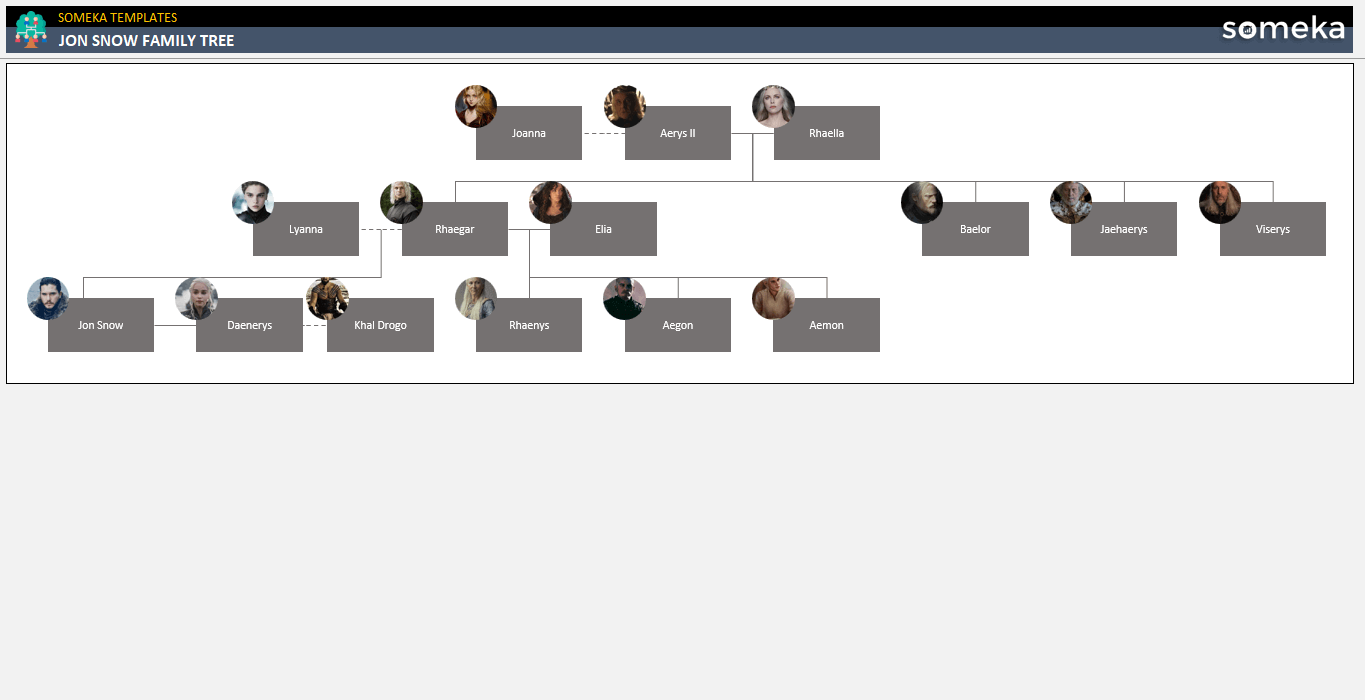Click Jon Snow's portrait photo
The width and height of the screenshot is (1365, 700).
point(48,298)
